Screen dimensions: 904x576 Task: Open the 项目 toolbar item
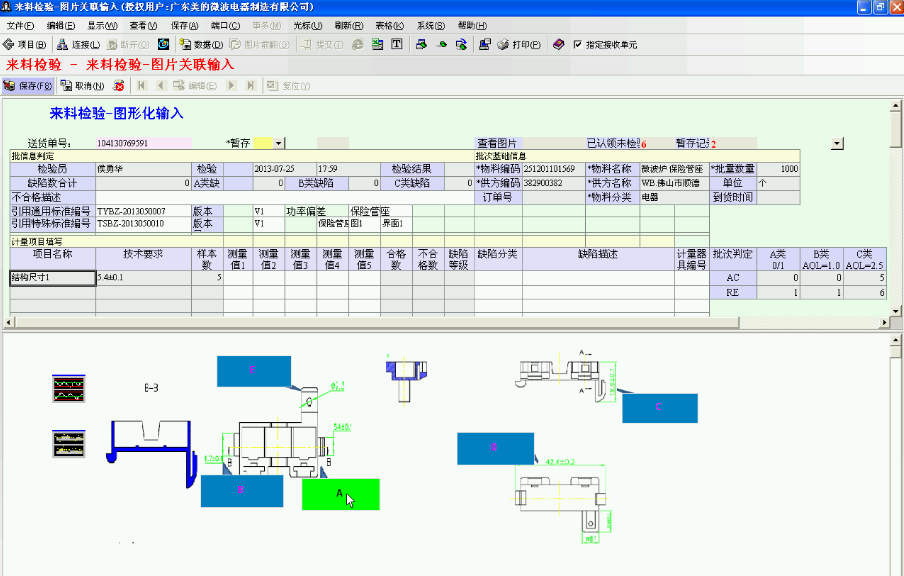[x=26, y=45]
